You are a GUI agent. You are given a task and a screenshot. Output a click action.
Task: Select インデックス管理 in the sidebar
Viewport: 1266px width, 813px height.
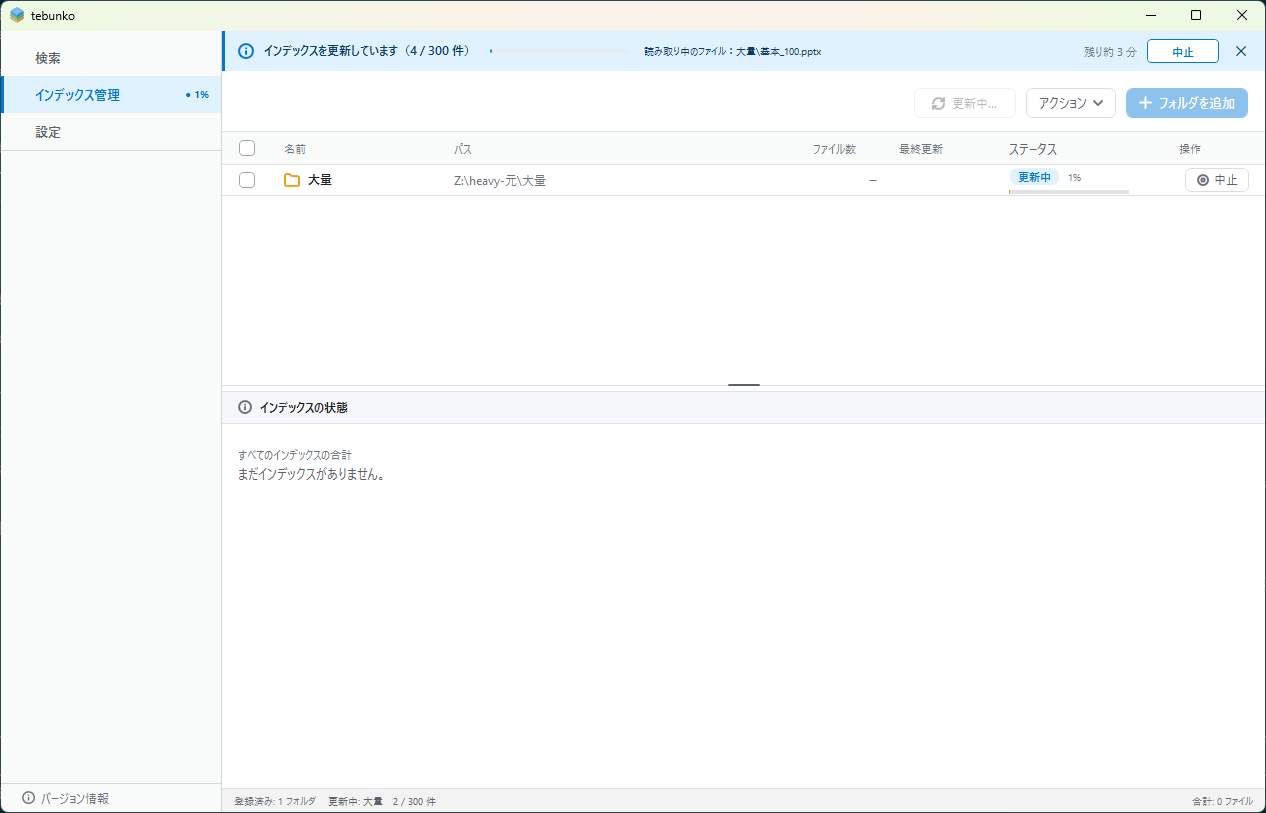tap(111, 95)
